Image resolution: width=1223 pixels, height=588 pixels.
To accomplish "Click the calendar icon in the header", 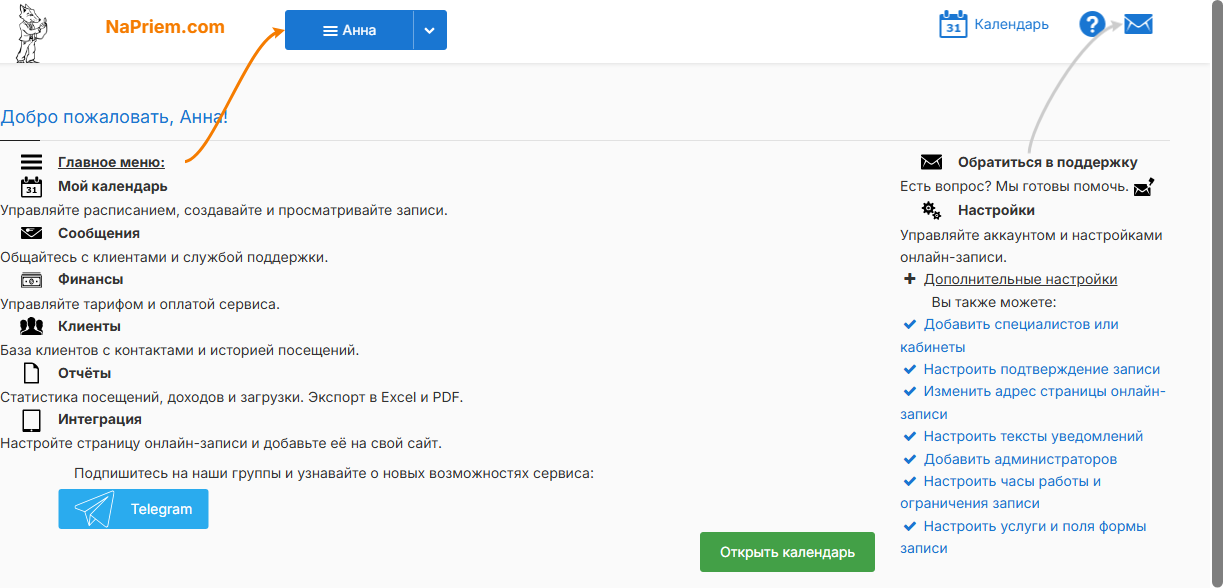I will [x=953, y=25].
